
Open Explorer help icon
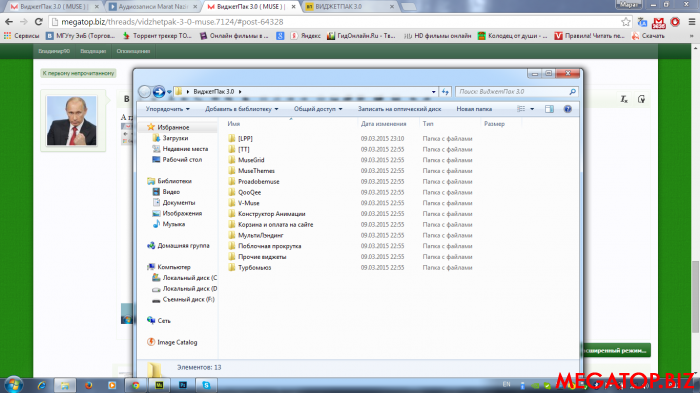point(567,109)
